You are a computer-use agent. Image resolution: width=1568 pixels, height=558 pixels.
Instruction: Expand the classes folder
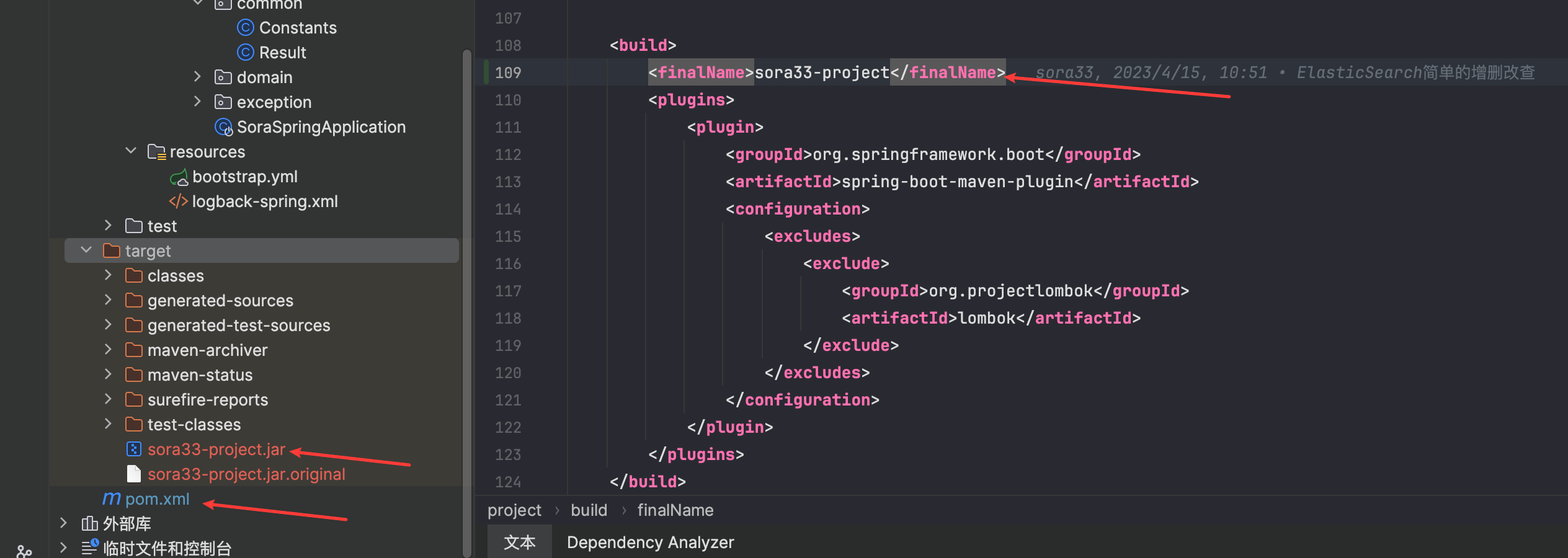point(108,275)
